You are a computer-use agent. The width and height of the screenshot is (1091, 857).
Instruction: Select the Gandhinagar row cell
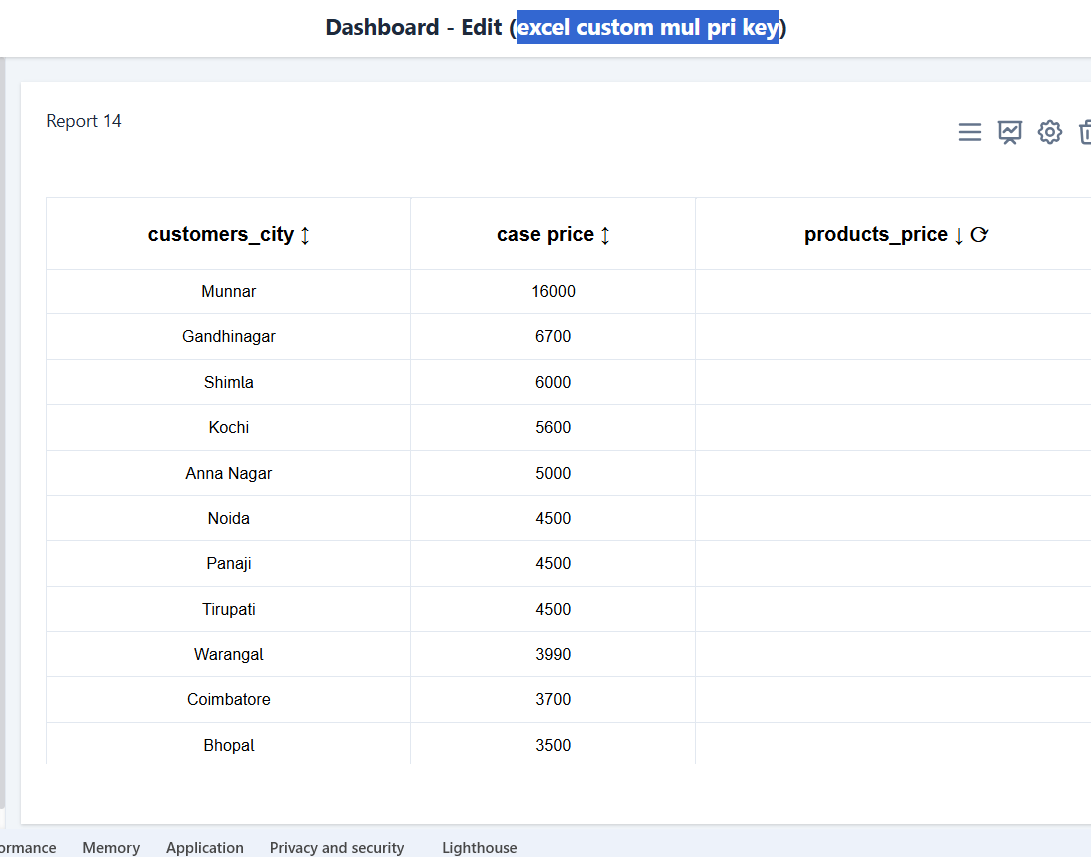pos(229,337)
